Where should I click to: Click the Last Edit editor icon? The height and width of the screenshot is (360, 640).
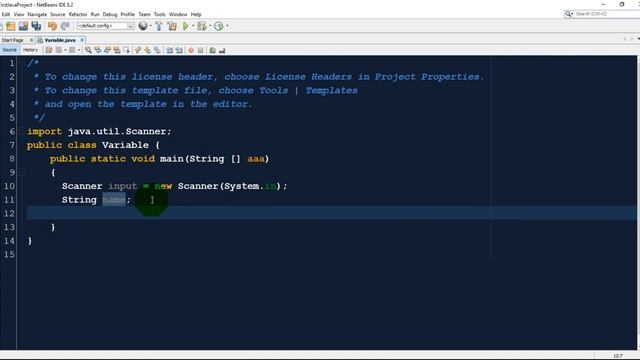(49, 50)
